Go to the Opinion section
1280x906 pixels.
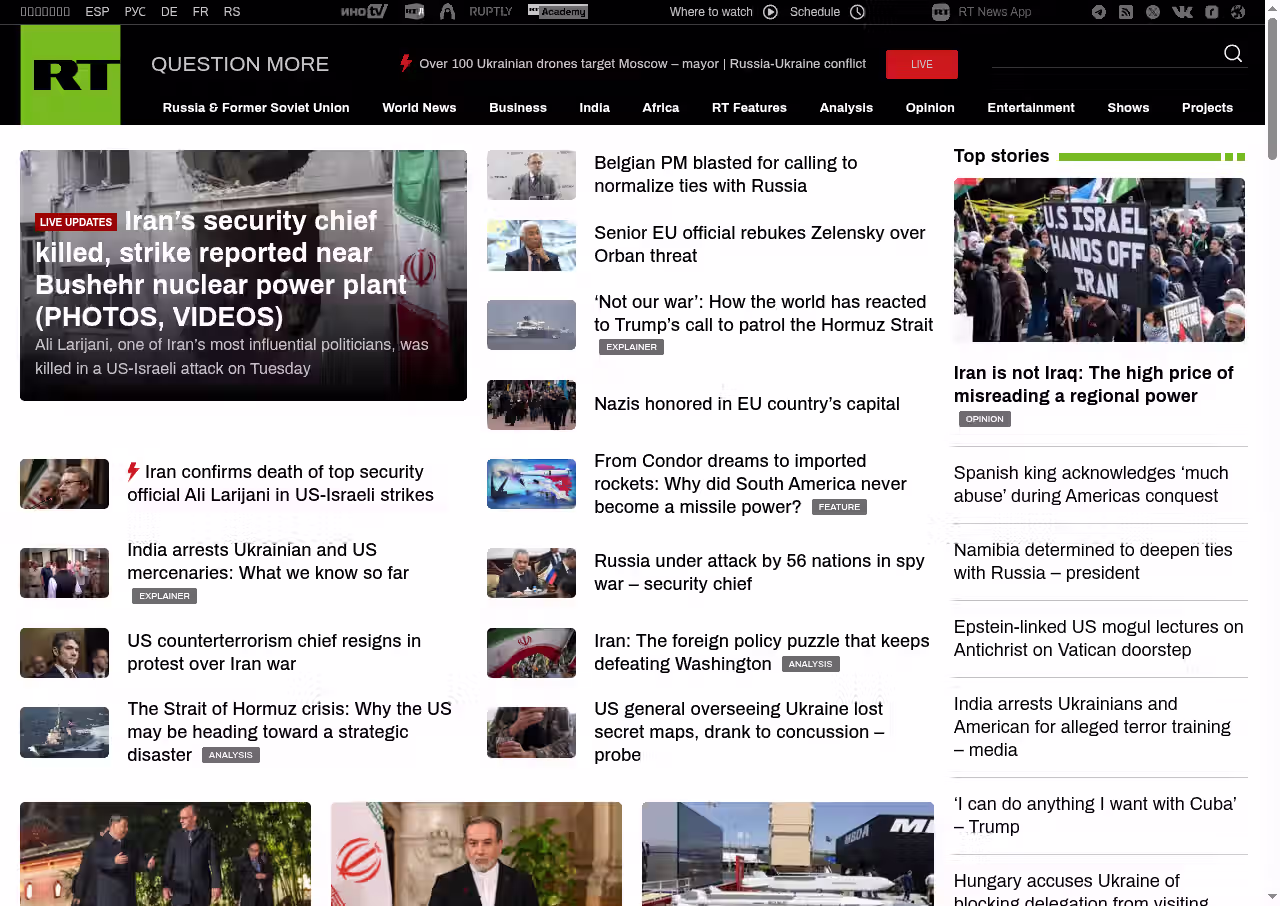point(929,108)
